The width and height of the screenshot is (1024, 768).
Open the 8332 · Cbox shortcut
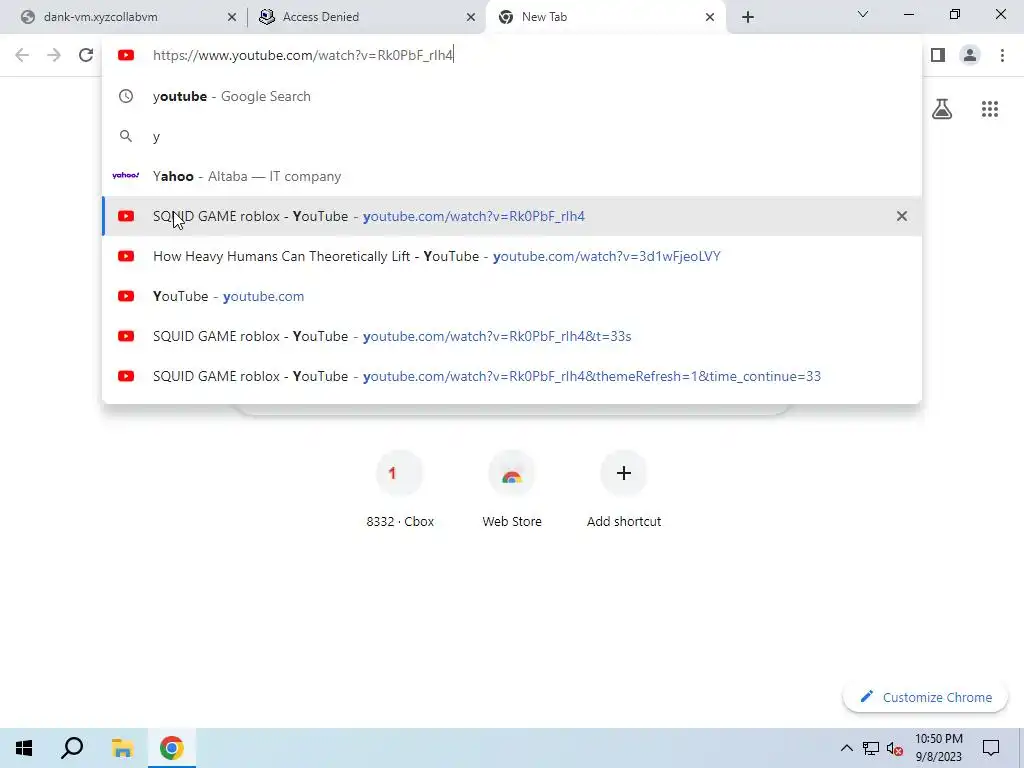click(400, 490)
